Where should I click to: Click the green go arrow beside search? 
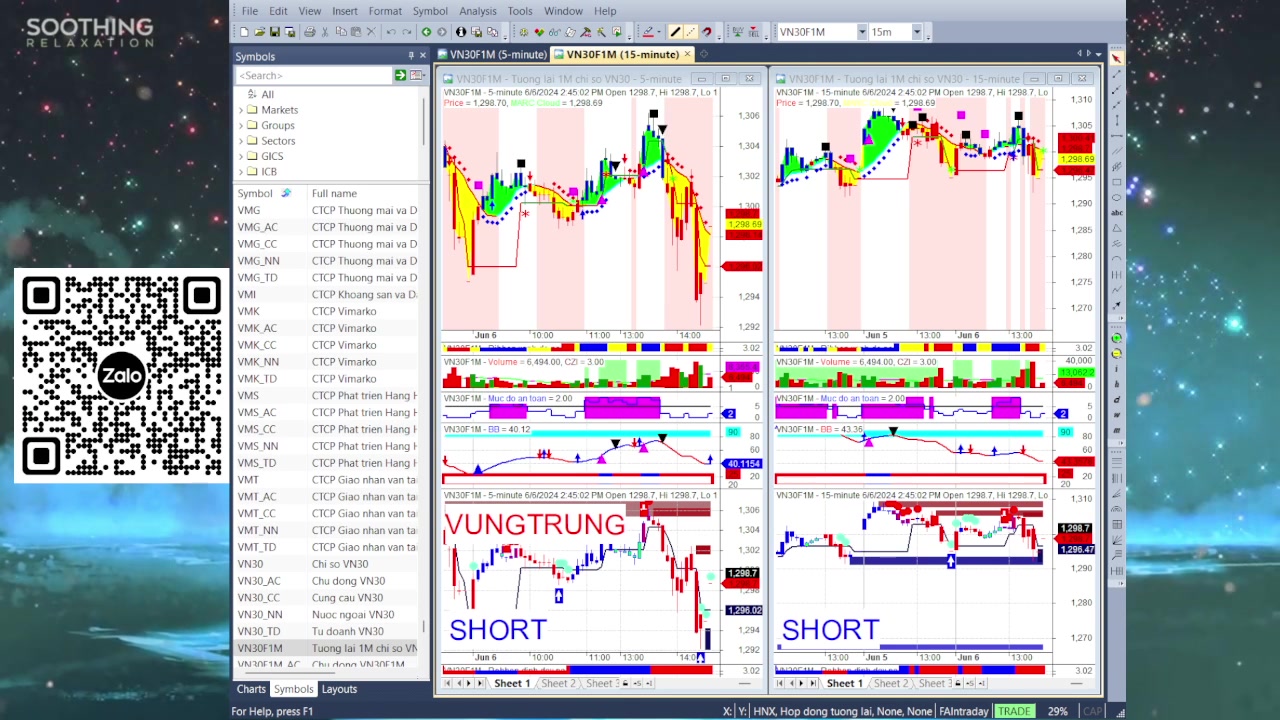400,75
